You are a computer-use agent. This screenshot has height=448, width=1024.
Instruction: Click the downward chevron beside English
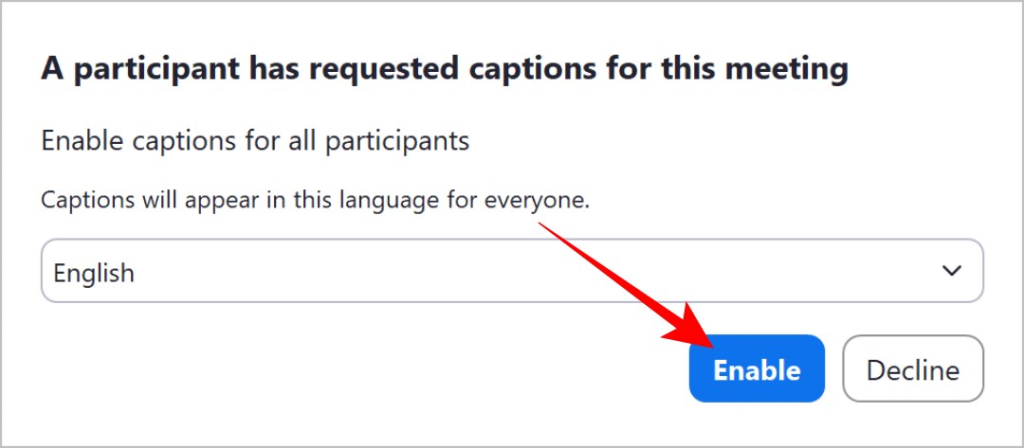(x=952, y=270)
